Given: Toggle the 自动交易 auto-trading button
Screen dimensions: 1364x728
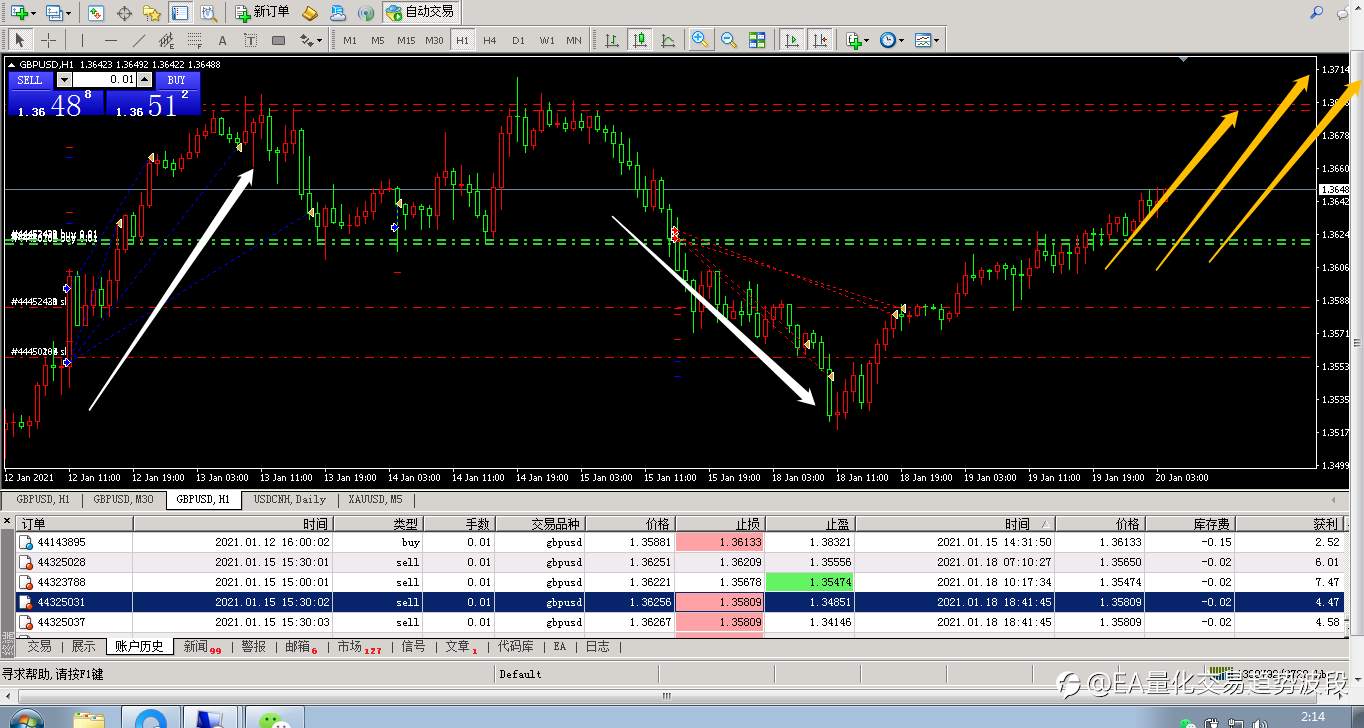Looking at the screenshot, I should point(419,12).
